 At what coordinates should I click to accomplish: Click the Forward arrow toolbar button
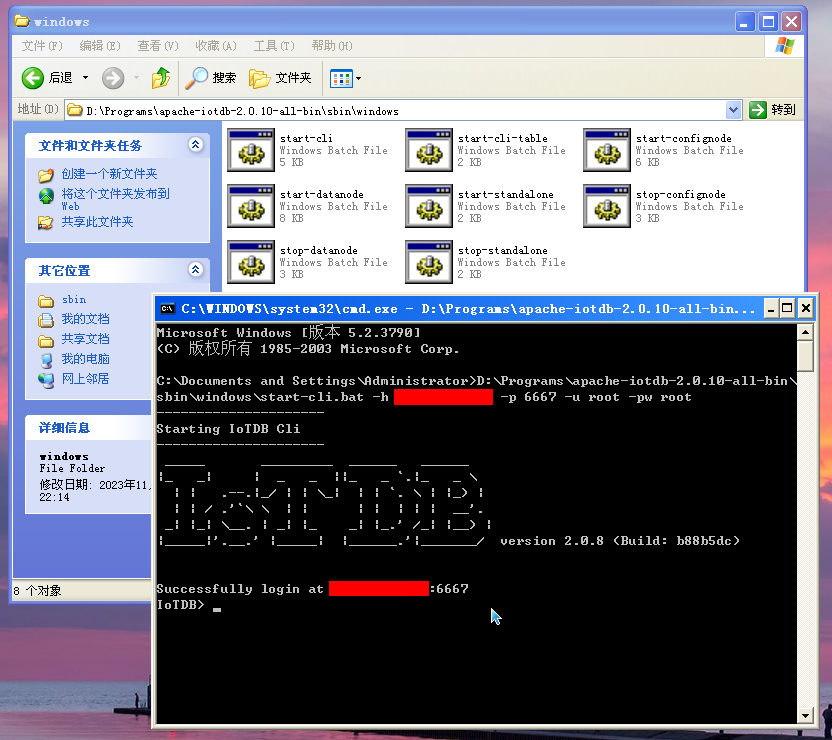click(x=113, y=78)
